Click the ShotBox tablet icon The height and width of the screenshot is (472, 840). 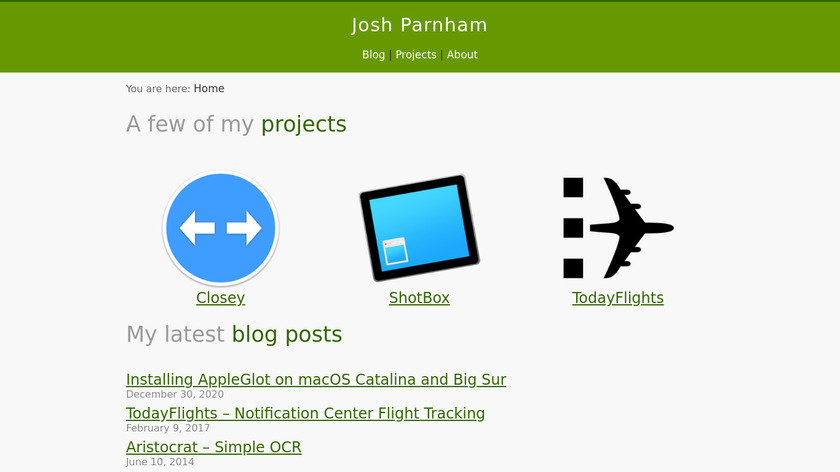(419, 228)
